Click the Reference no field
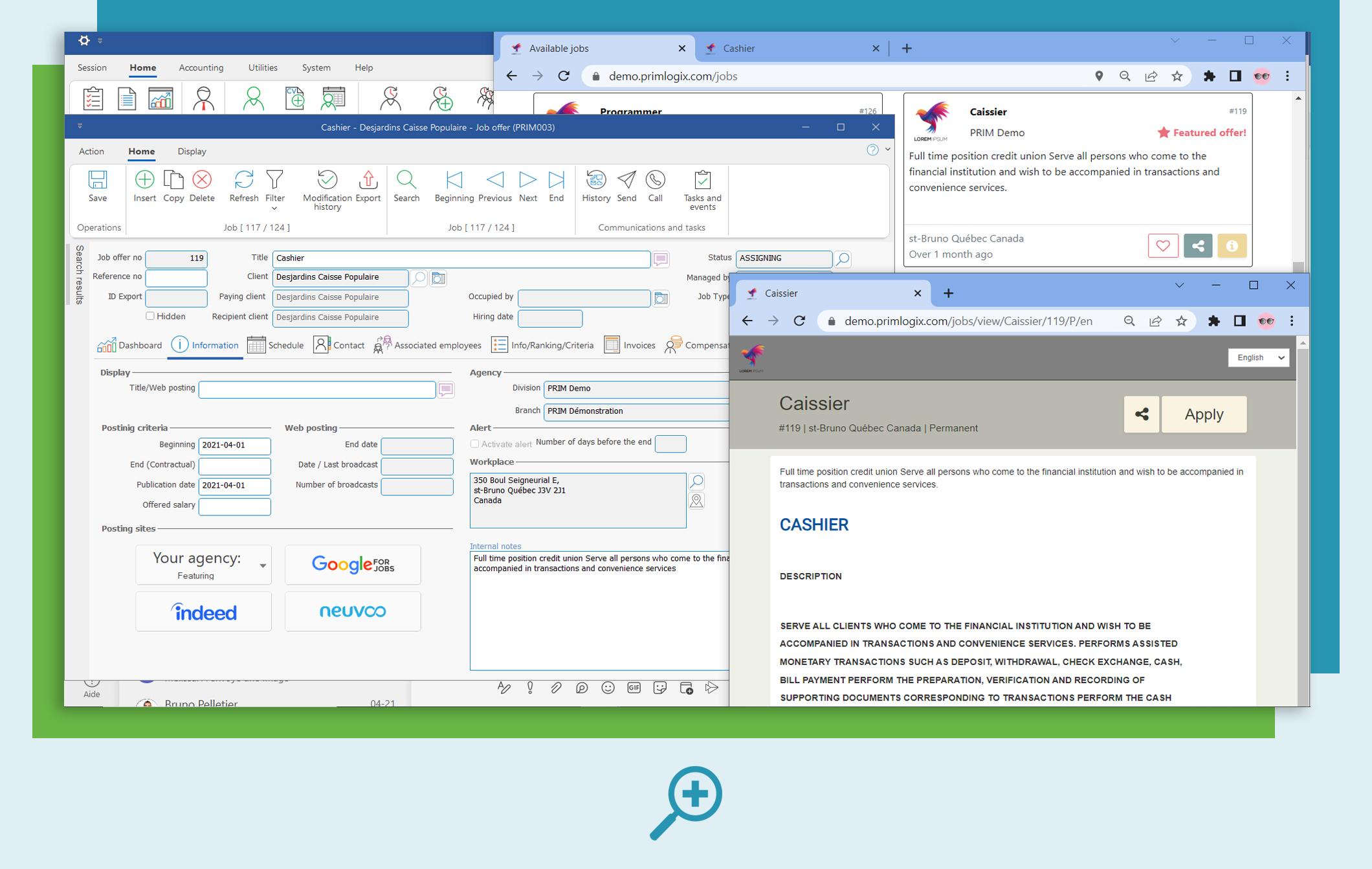Image resolution: width=1372 pixels, height=869 pixels. point(176,278)
